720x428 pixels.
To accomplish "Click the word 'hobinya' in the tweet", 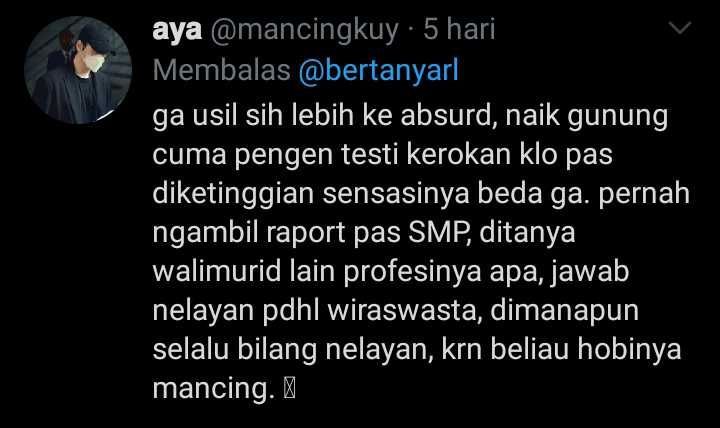I will tap(629, 350).
